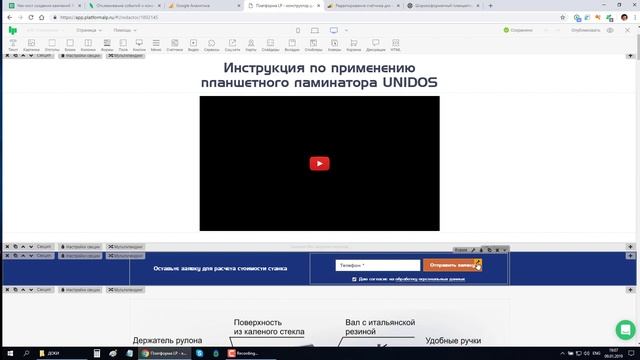
Task: Expand the device preview dropdown arrow
Action: (346, 30)
